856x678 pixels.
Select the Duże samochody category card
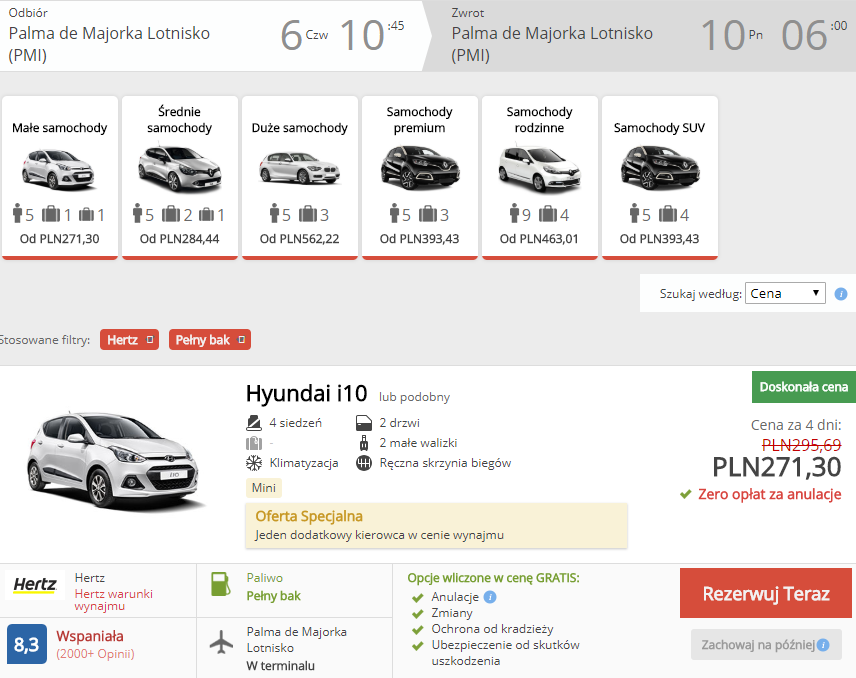(300, 177)
